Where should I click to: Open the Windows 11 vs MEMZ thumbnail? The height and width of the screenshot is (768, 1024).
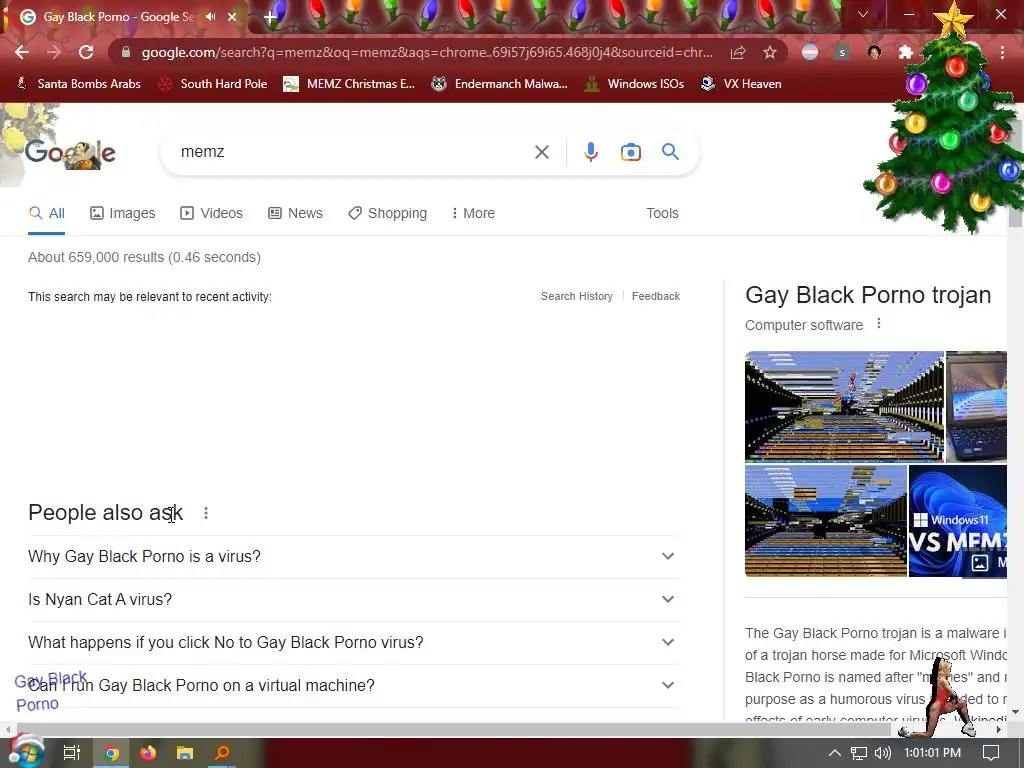tap(957, 521)
